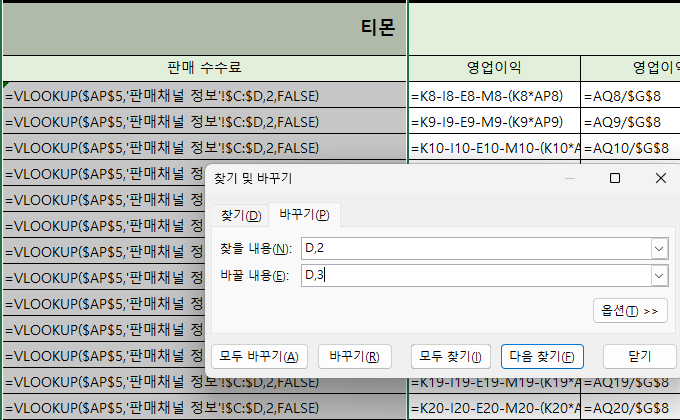Open the 바꿀 내용 dropdown arrow
This screenshot has width=680, height=420.
(659, 276)
